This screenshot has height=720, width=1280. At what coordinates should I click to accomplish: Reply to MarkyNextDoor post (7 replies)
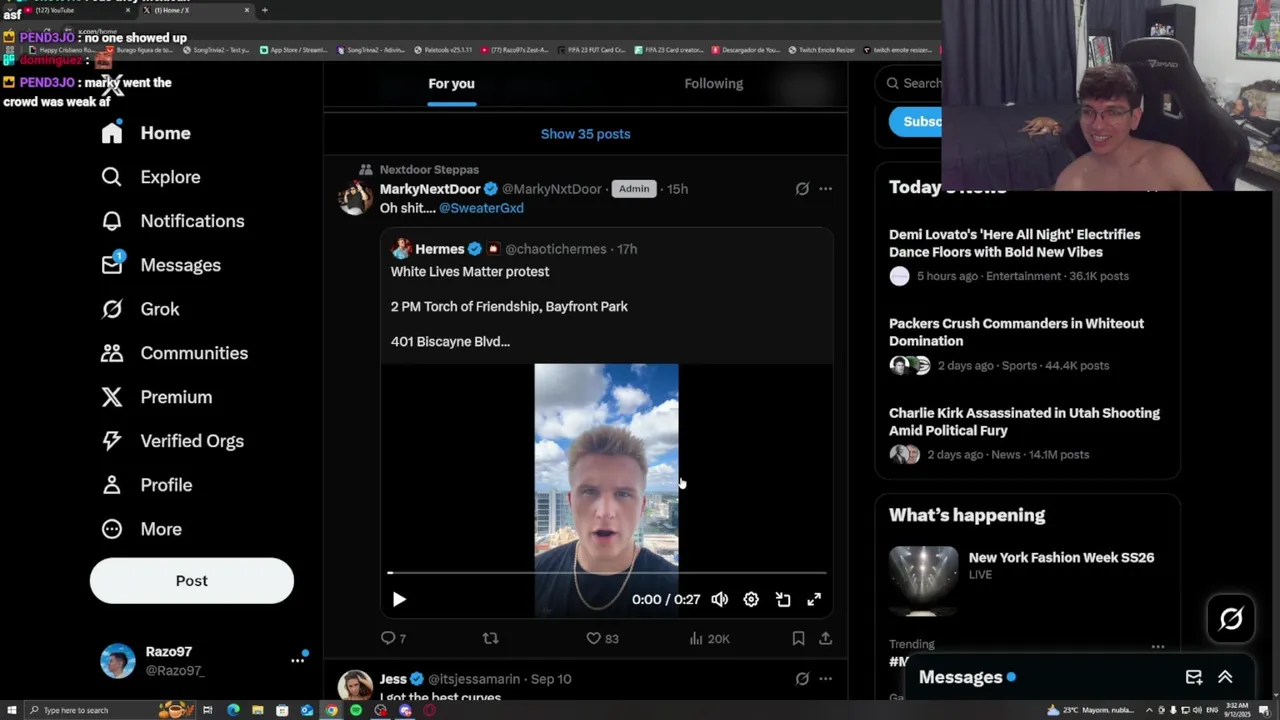point(393,638)
